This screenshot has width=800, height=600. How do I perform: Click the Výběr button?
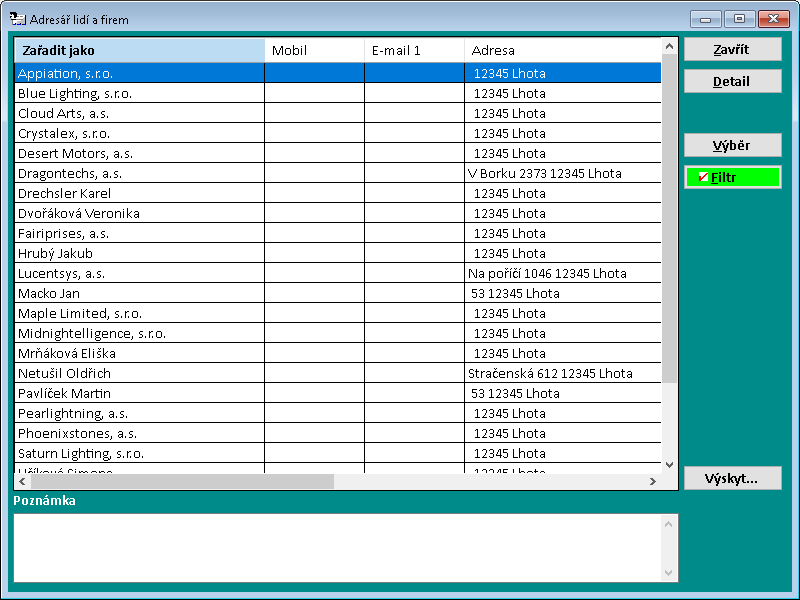tap(732, 145)
